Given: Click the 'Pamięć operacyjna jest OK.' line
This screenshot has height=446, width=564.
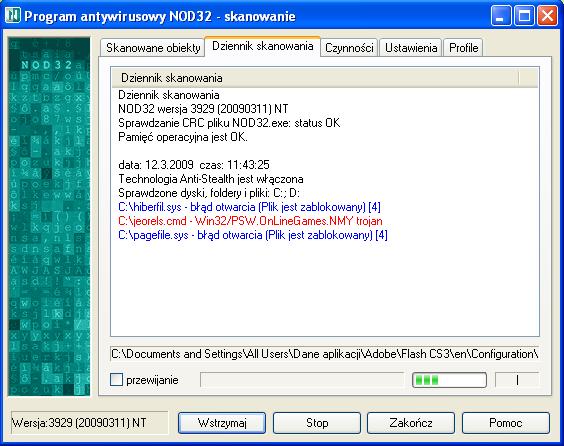Looking at the screenshot, I should pyautogui.click(x=183, y=137).
